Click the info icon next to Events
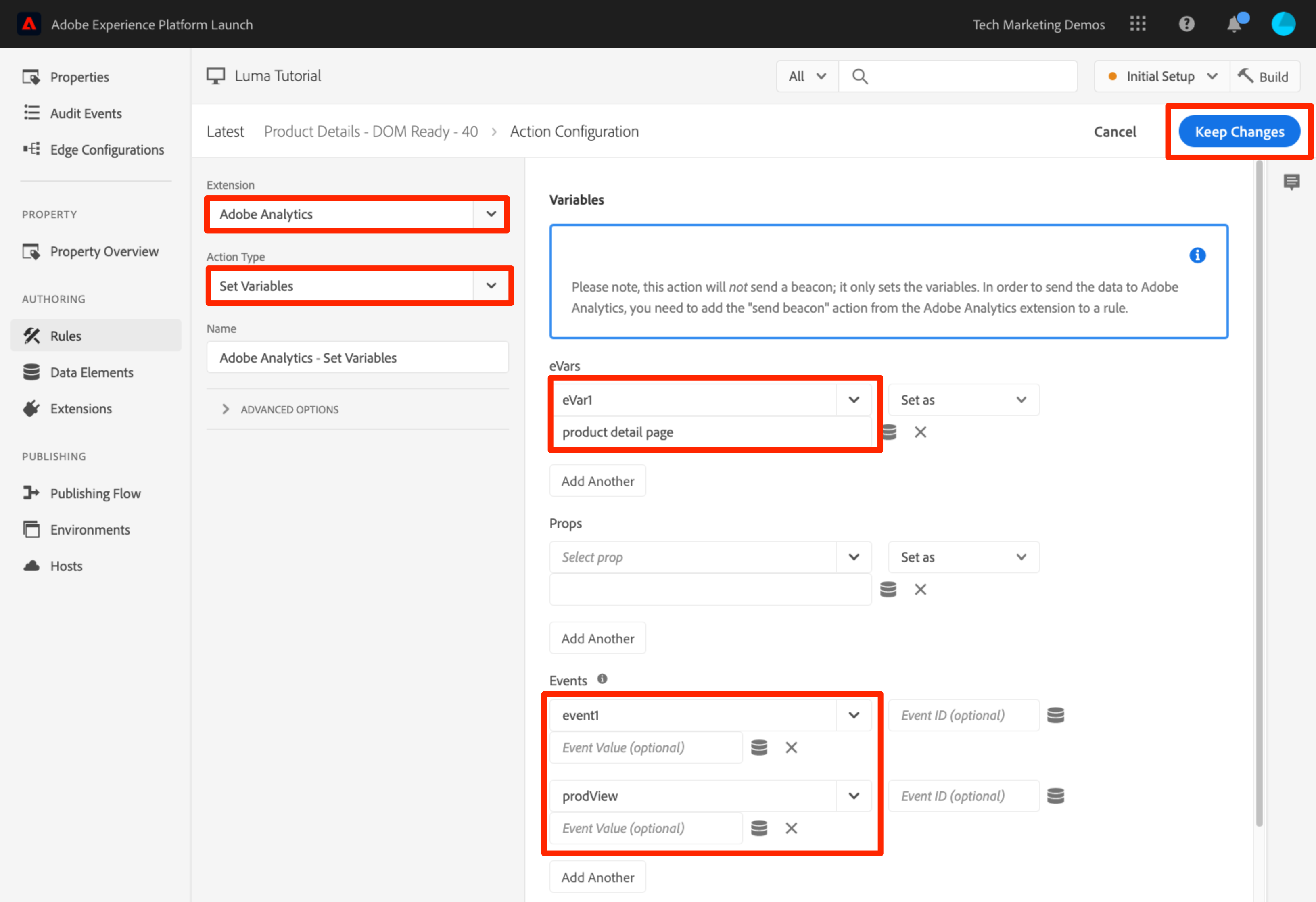1316x902 pixels. pos(602,679)
